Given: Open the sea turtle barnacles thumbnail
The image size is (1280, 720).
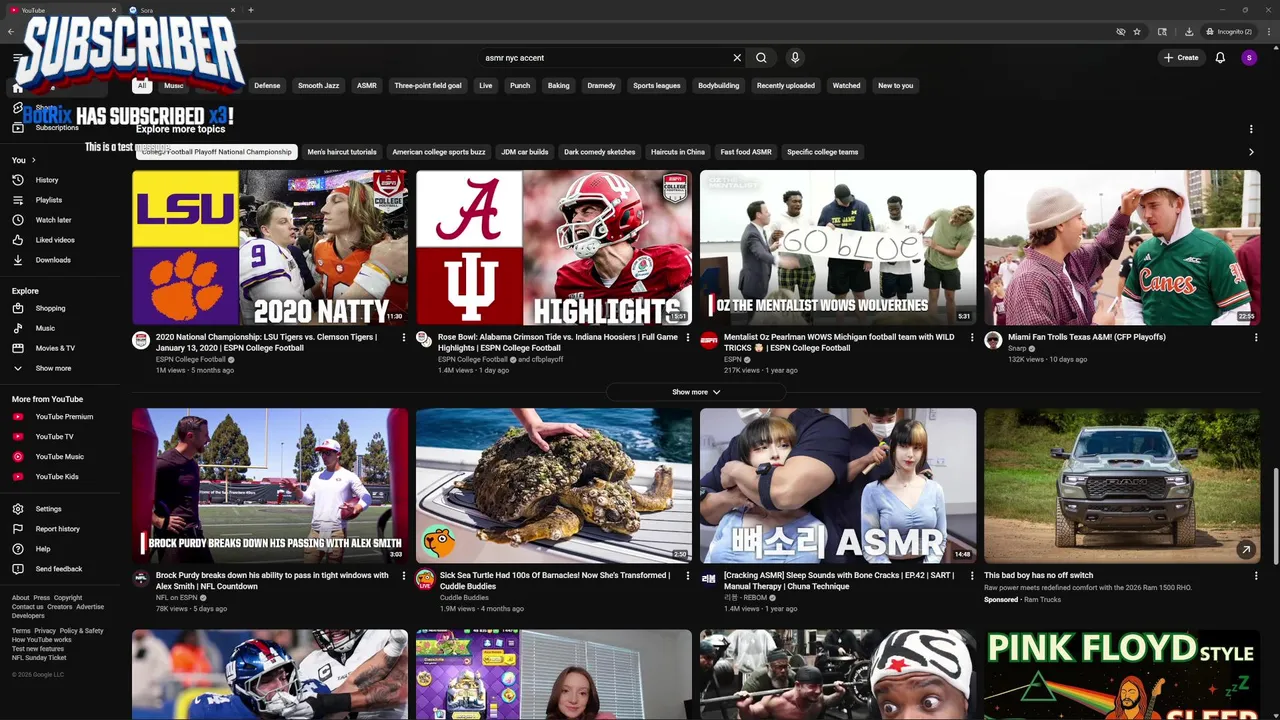Looking at the screenshot, I should 554,486.
